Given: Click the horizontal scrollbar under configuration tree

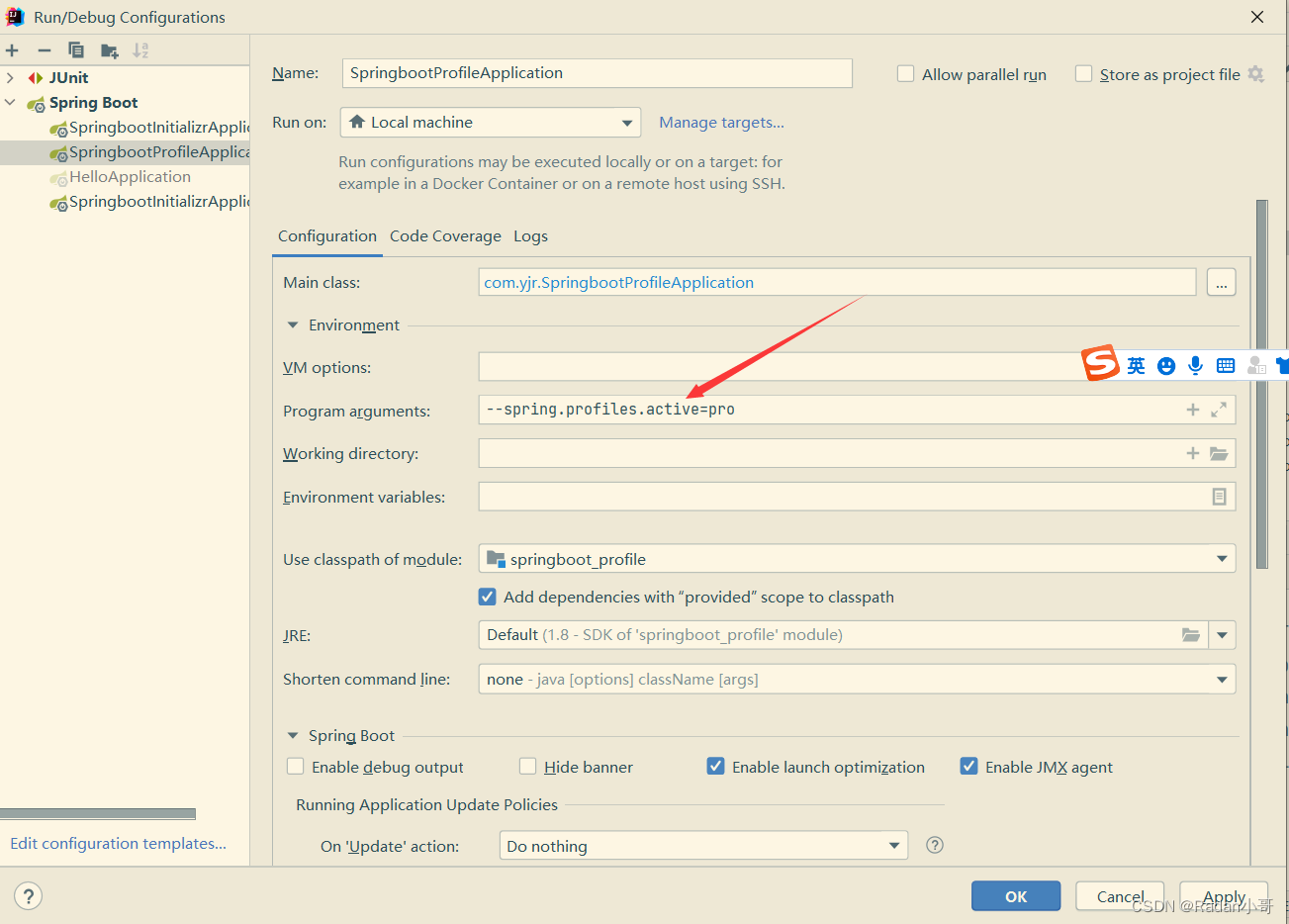Looking at the screenshot, I should pyautogui.click(x=98, y=814).
